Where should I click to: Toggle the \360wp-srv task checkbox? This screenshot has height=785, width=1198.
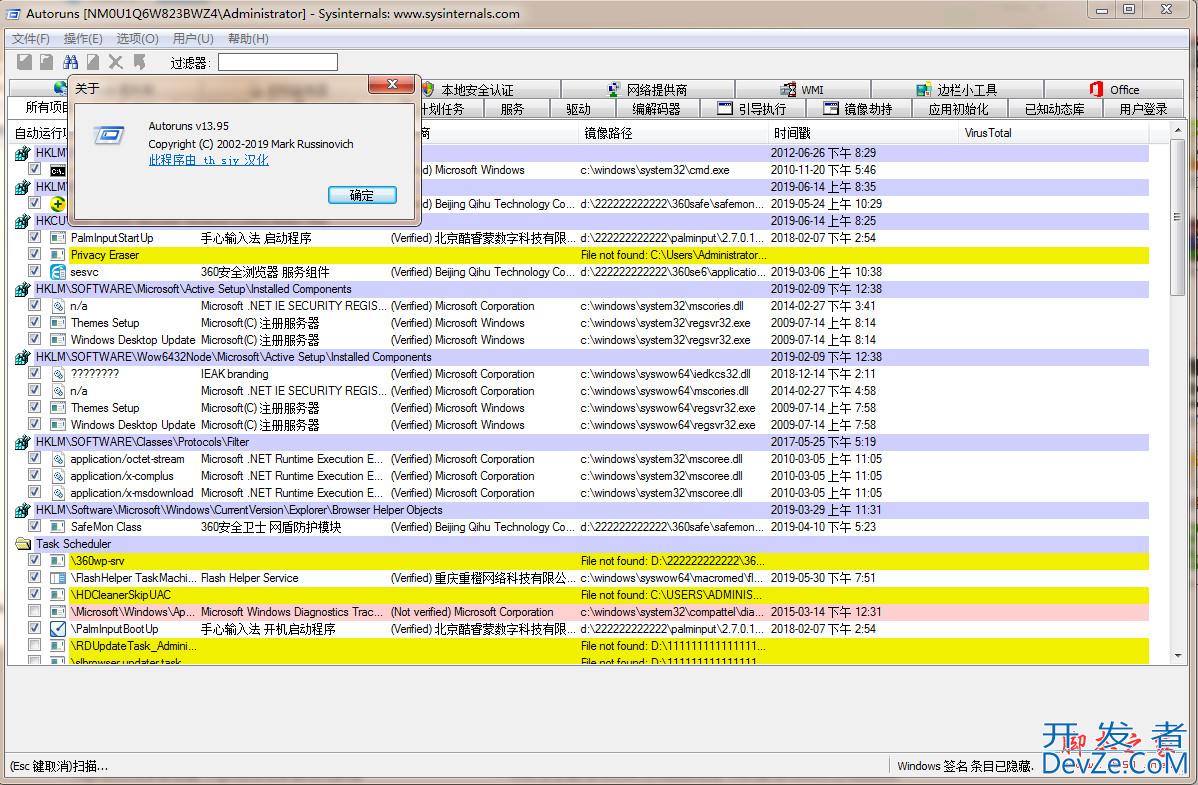click(34, 560)
